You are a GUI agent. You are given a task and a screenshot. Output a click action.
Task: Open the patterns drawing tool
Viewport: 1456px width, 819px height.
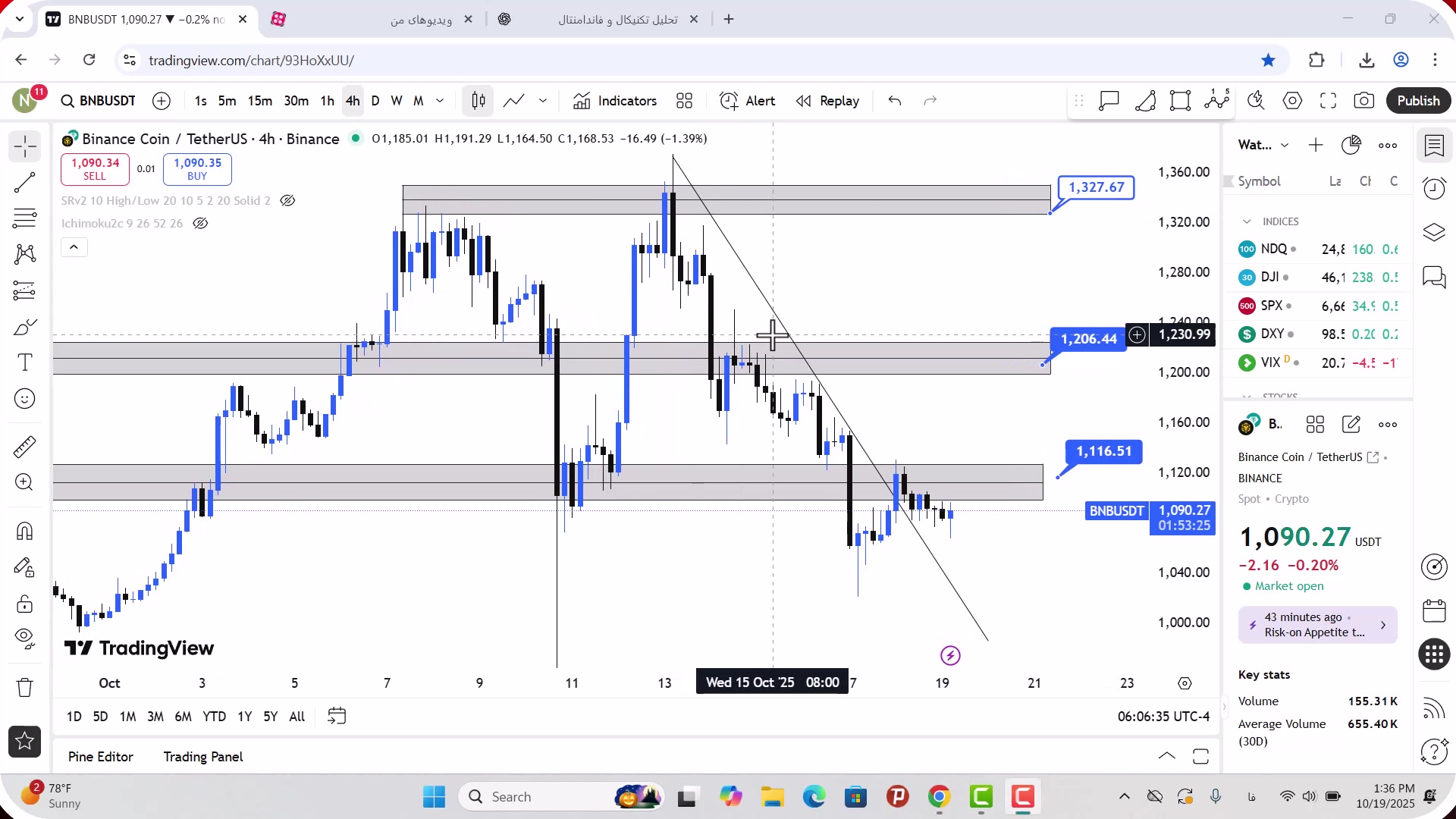coord(25,254)
